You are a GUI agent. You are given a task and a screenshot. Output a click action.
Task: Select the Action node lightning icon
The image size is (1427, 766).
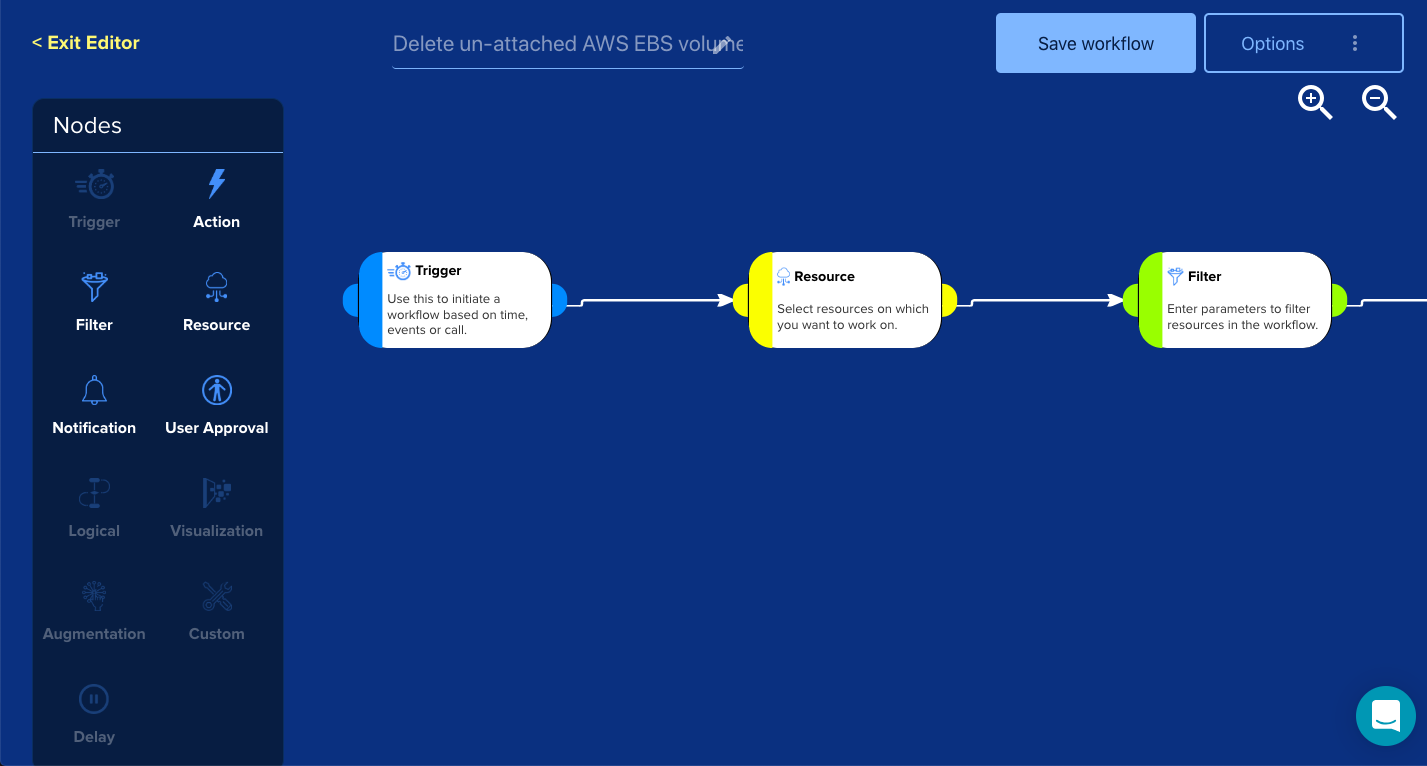tap(216, 184)
